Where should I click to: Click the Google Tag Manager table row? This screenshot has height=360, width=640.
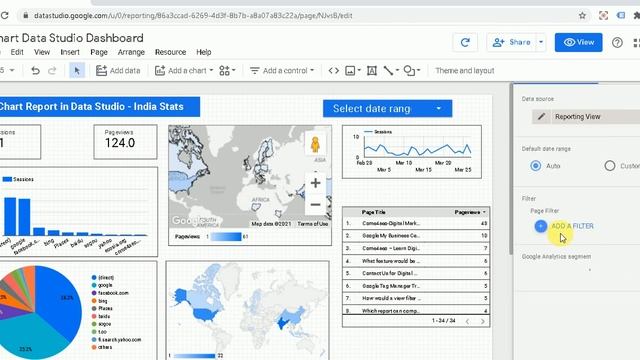point(416,286)
